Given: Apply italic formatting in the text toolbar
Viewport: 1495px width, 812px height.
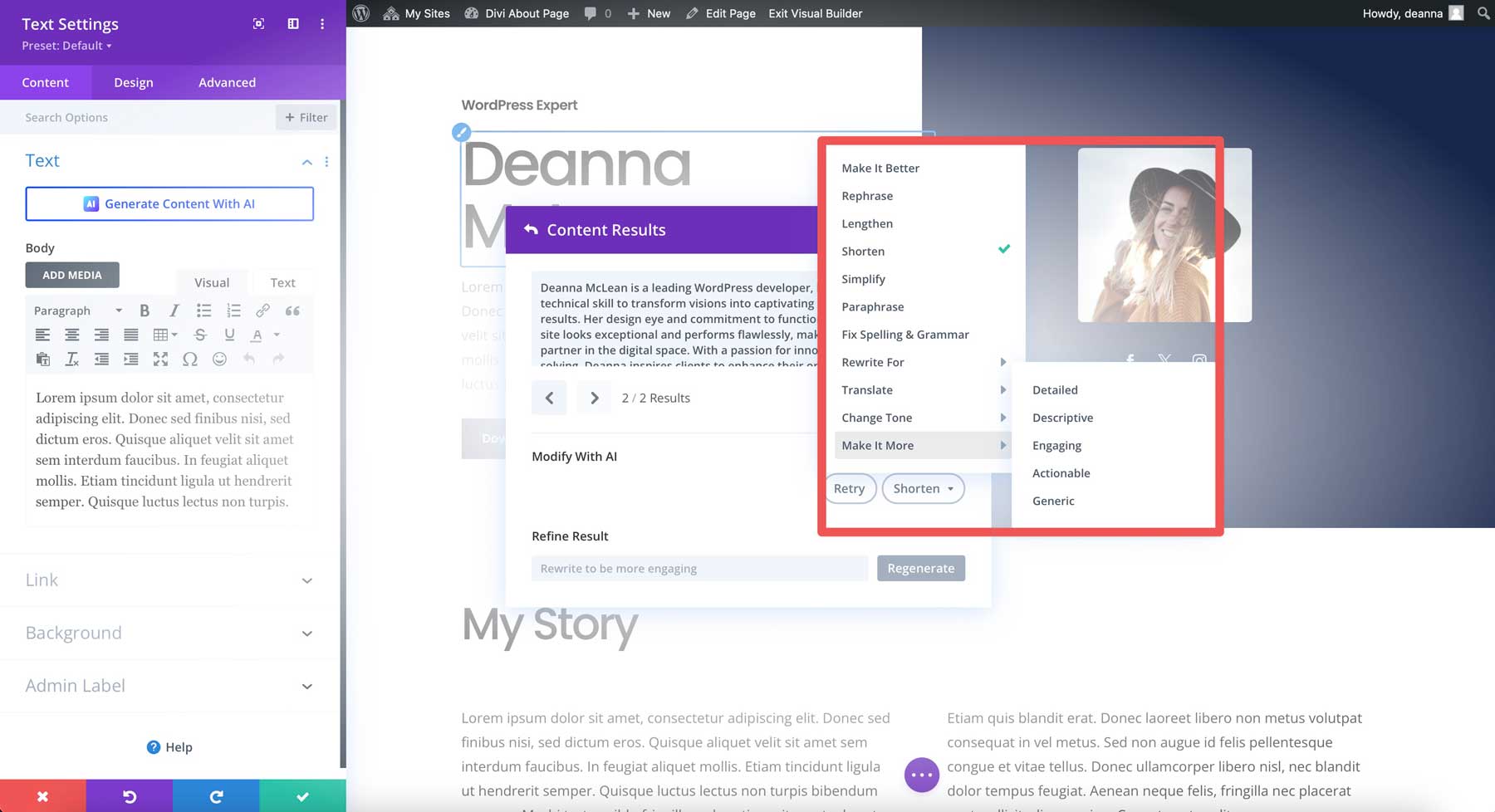Looking at the screenshot, I should point(174,310).
